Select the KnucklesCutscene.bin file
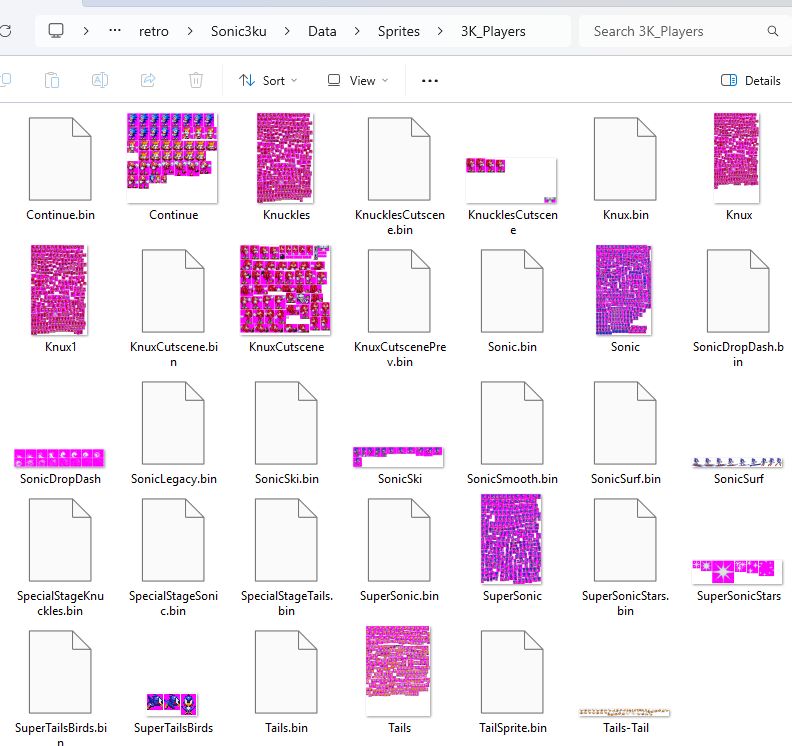The height and width of the screenshot is (746, 792). pos(400,176)
